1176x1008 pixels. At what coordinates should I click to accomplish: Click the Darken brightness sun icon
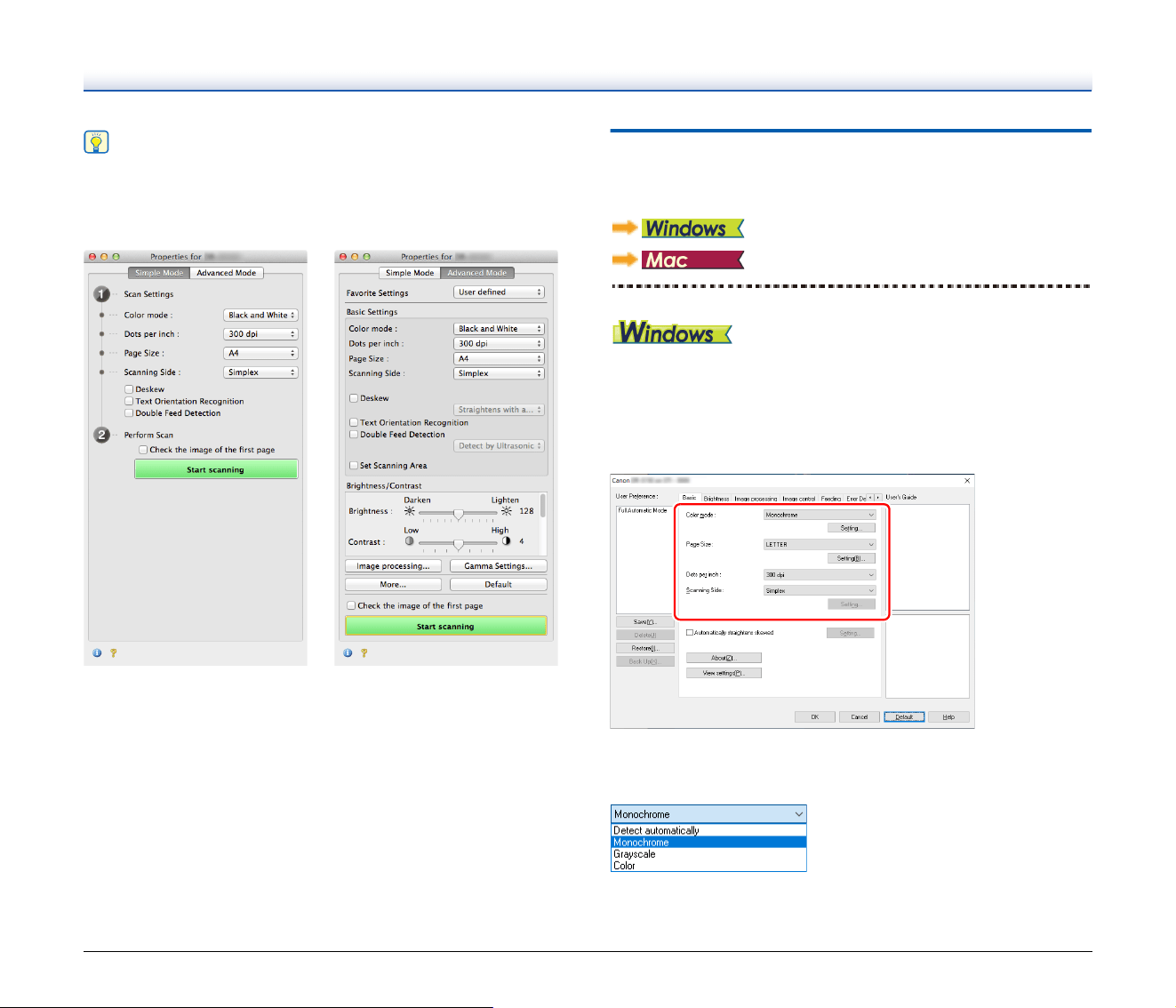pyautogui.click(x=410, y=511)
